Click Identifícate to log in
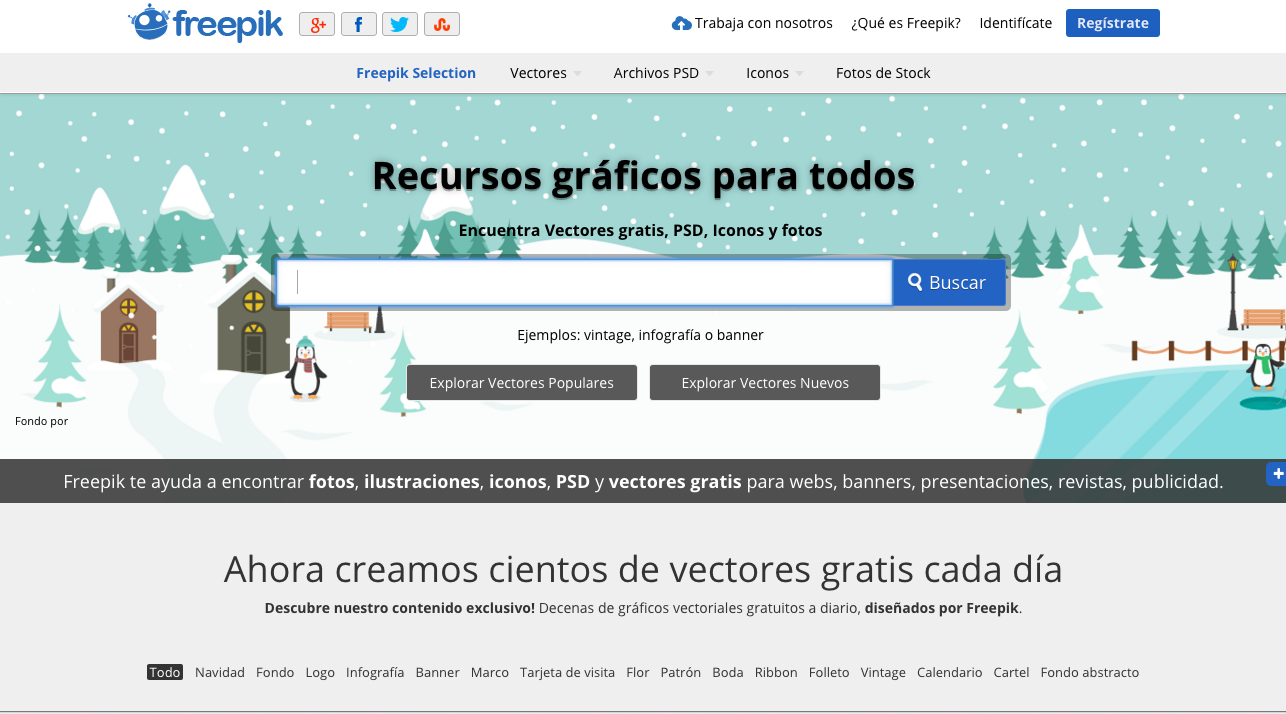 [x=1016, y=23]
